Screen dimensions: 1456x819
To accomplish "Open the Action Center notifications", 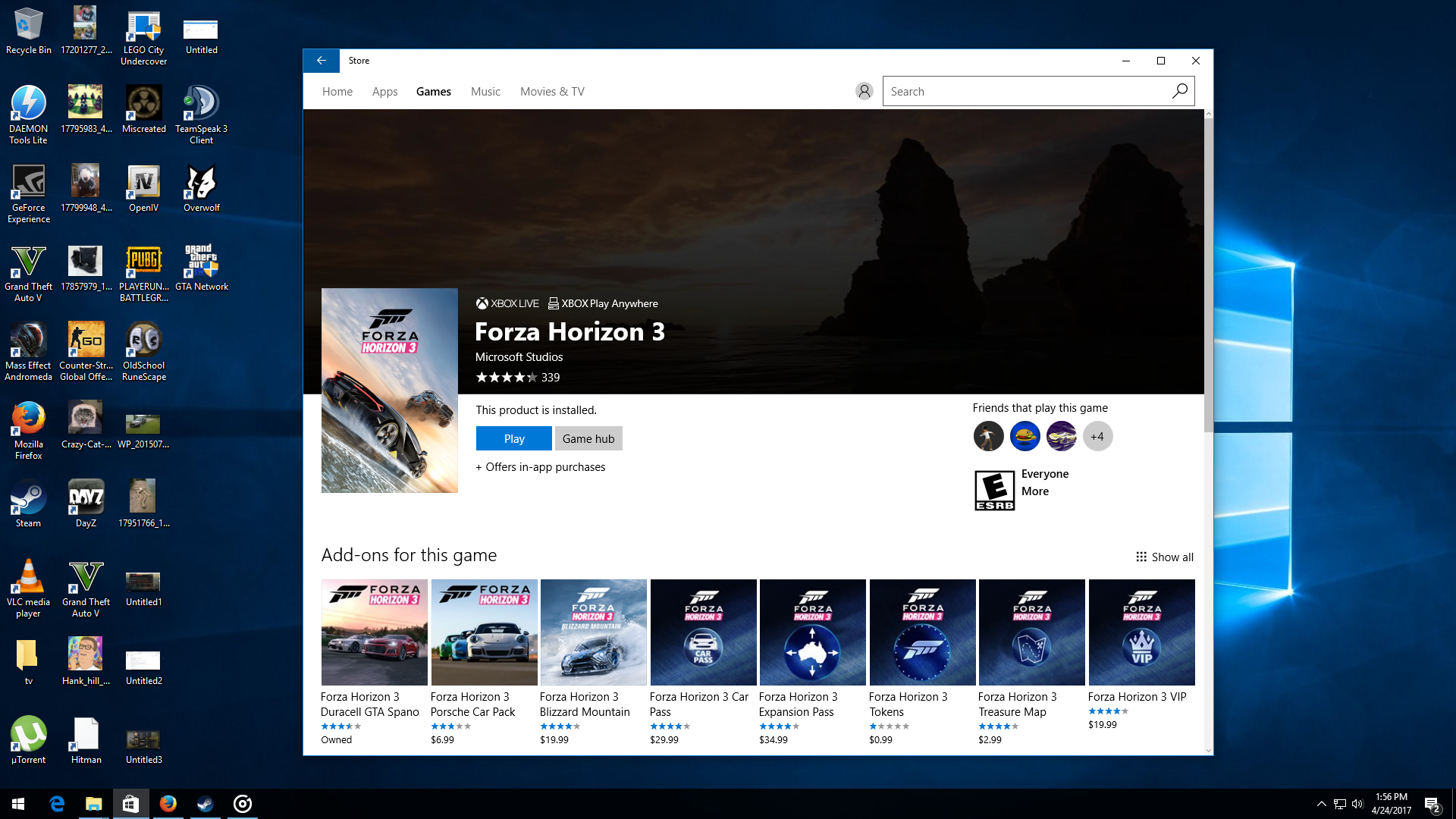I will (1432, 804).
